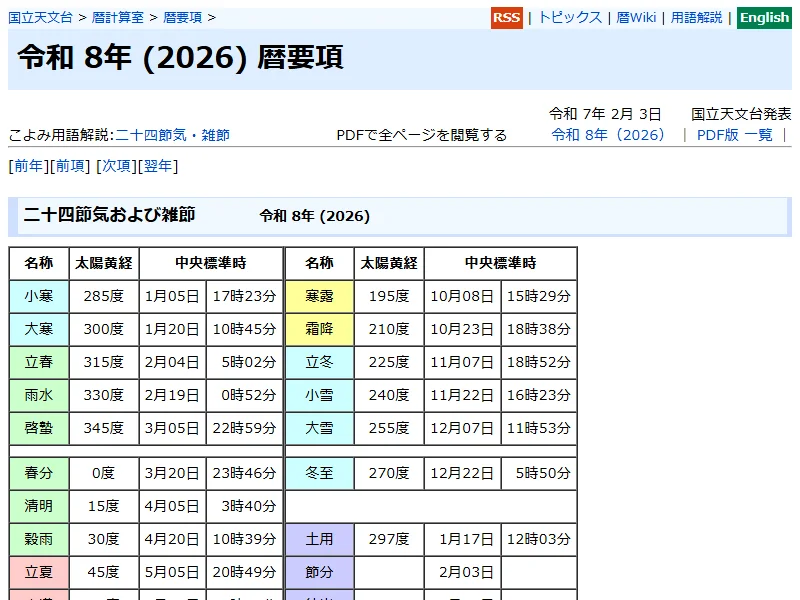
Task: Click the 大雪 name cell
Action: (x=319, y=428)
